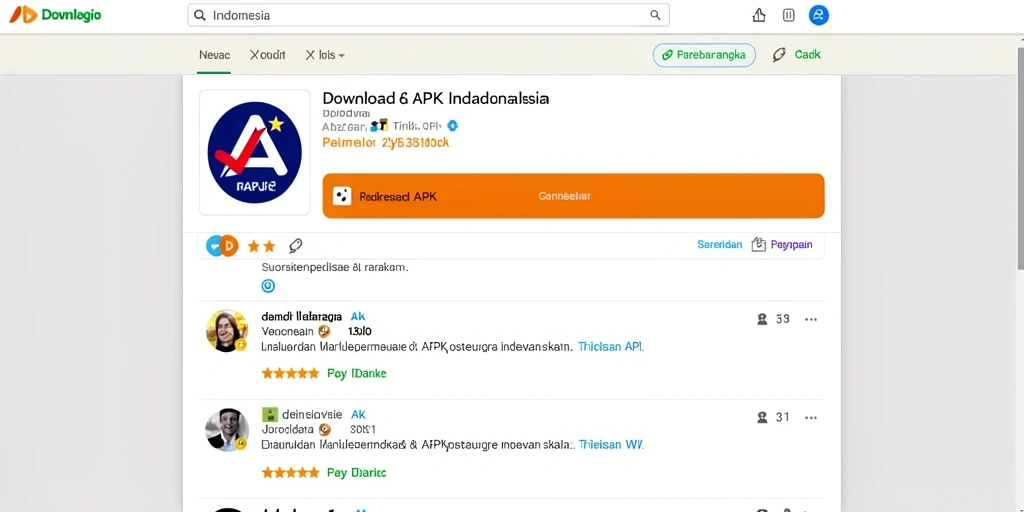The height and width of the screenshot is (512, 1024).
Task: Open the Thiesan API link in first review
Action: pyautogui.click(x=611, y=347)
